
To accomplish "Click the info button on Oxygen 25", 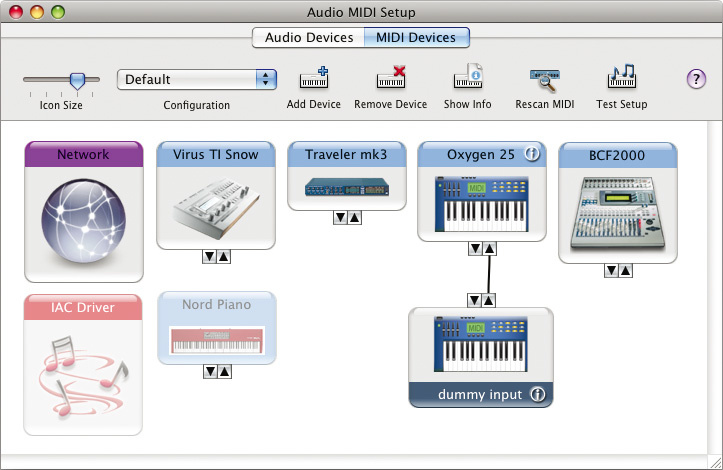I will [x=532, y=154].
